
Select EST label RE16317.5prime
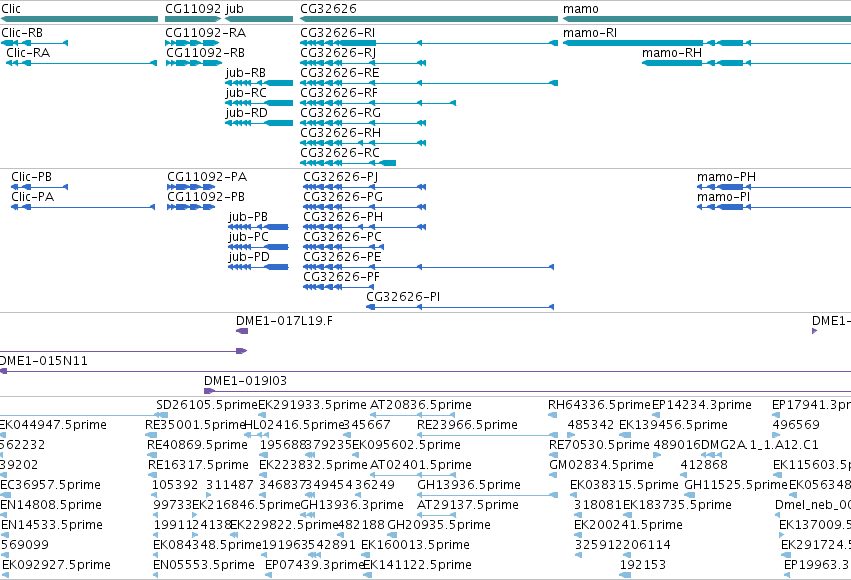[x=198, y=465]
